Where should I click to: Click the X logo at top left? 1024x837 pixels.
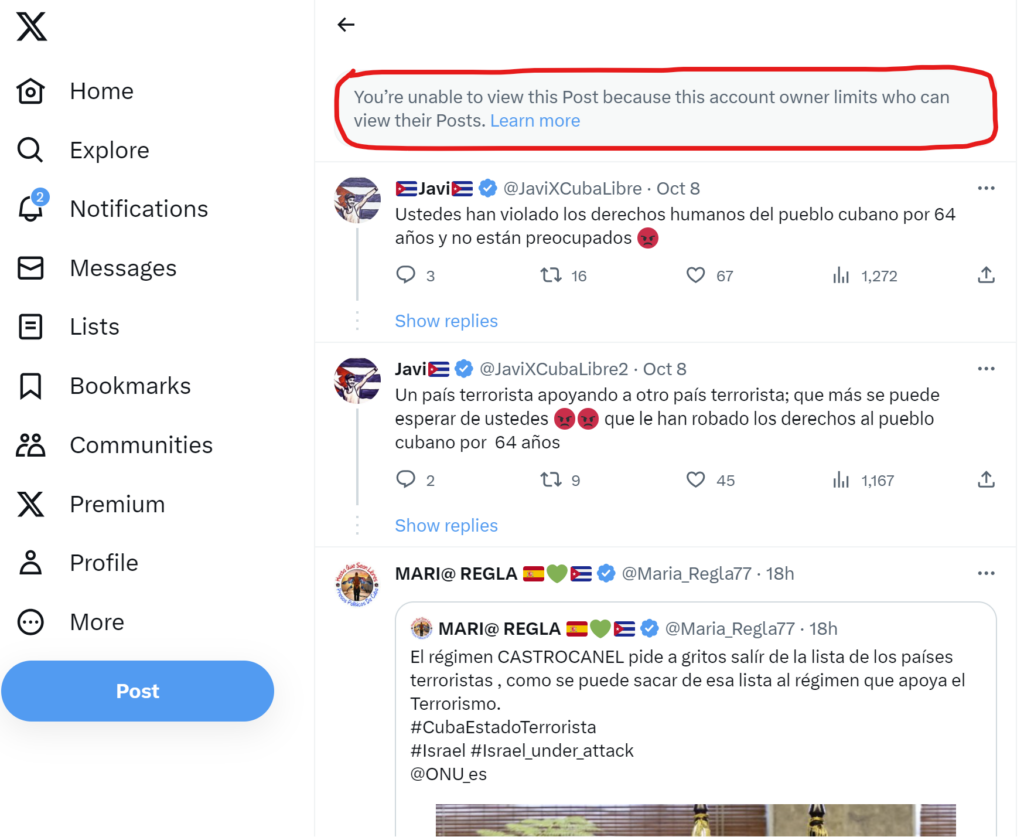tap(31, 27)
